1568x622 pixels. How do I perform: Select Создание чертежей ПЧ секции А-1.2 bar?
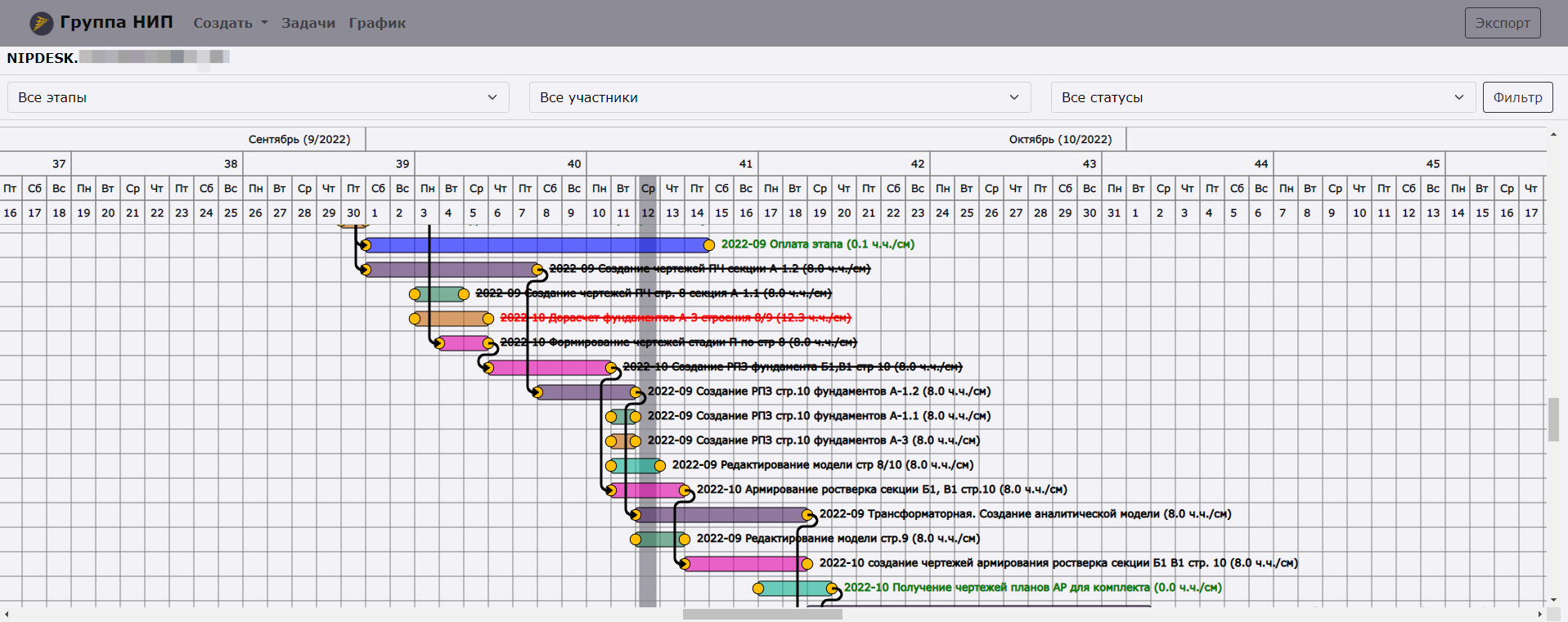tap(452, 269)
